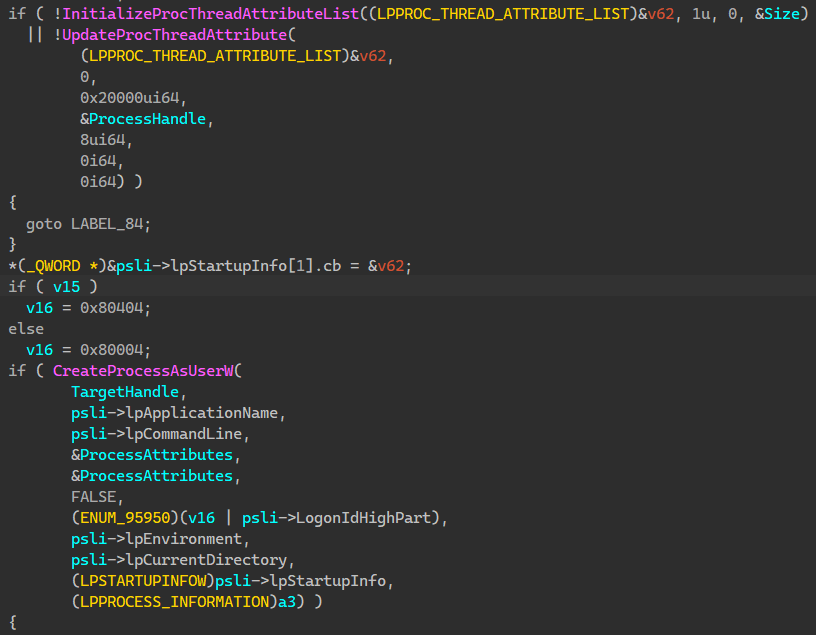Click v16 in the 0x80404 assignment line
This screenshot has height=635, width=816.
40,308
